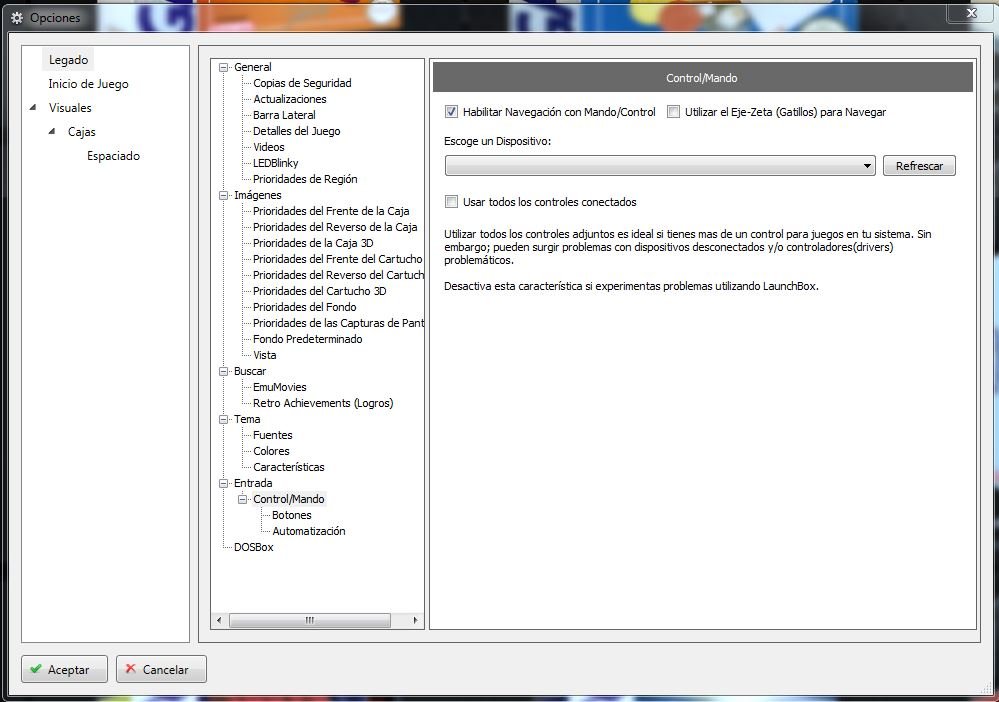Viewport: 999px width, 702px height.
Task: Select Características tree item
Action: point(289,467)
